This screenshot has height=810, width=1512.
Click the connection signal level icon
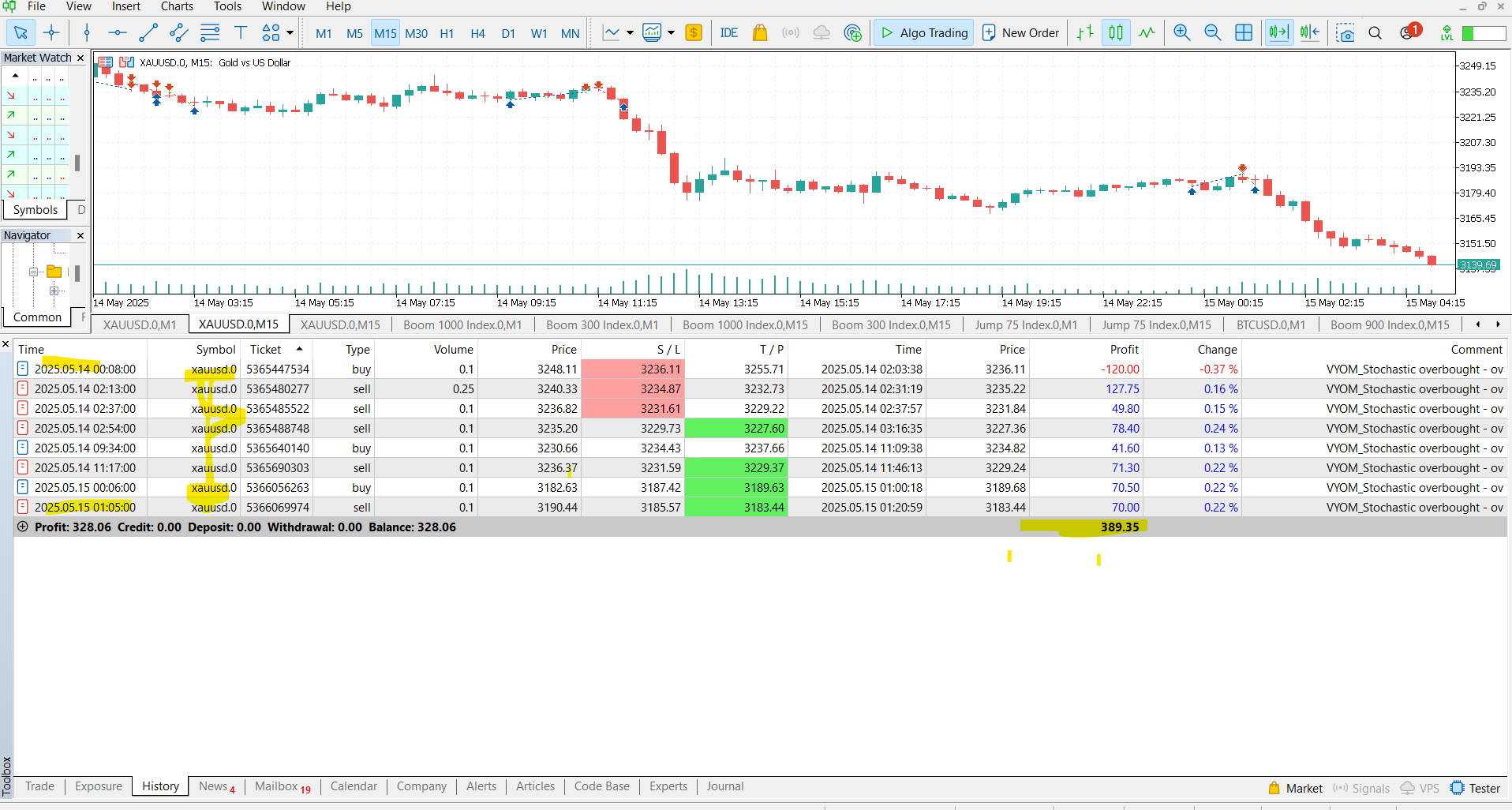[x=1447, y=33]
